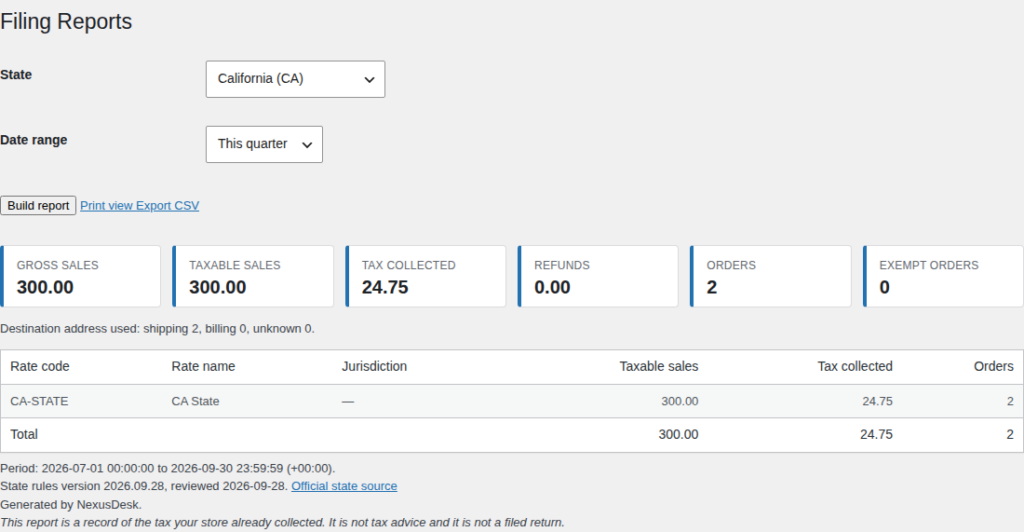
Task: Click the Destination address used line
Action: (x=157, y=329)
